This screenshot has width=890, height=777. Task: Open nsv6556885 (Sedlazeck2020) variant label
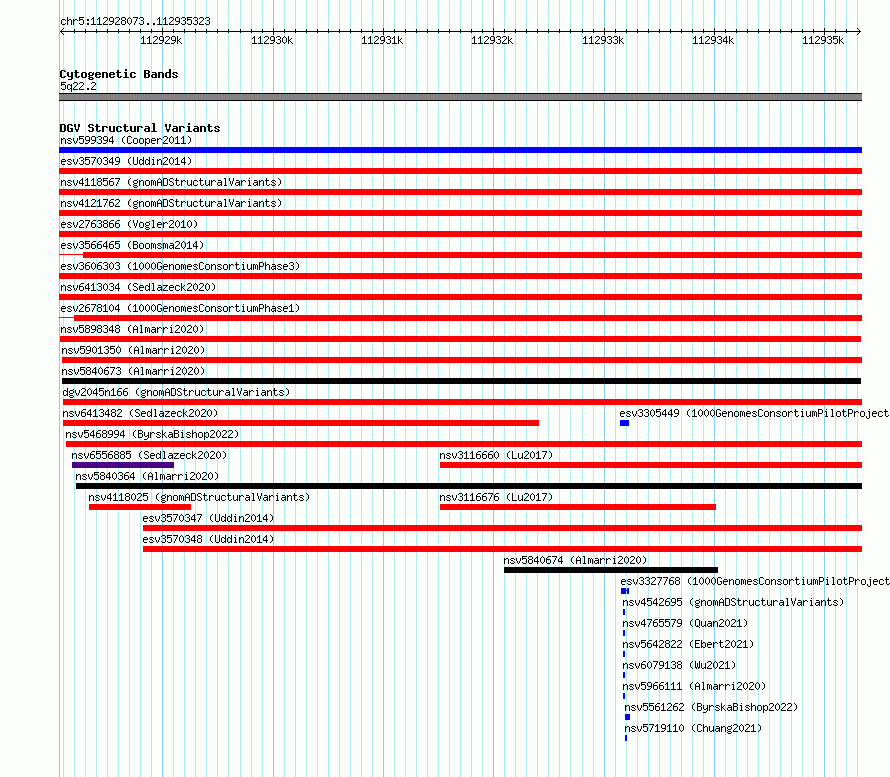click(149, 455)
